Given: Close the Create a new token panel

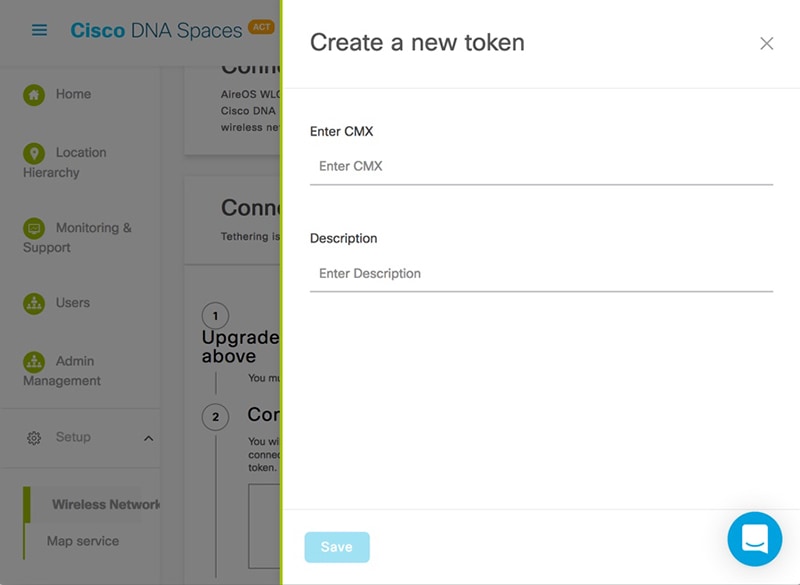Looking at the screenshot, I should [766, 43].
